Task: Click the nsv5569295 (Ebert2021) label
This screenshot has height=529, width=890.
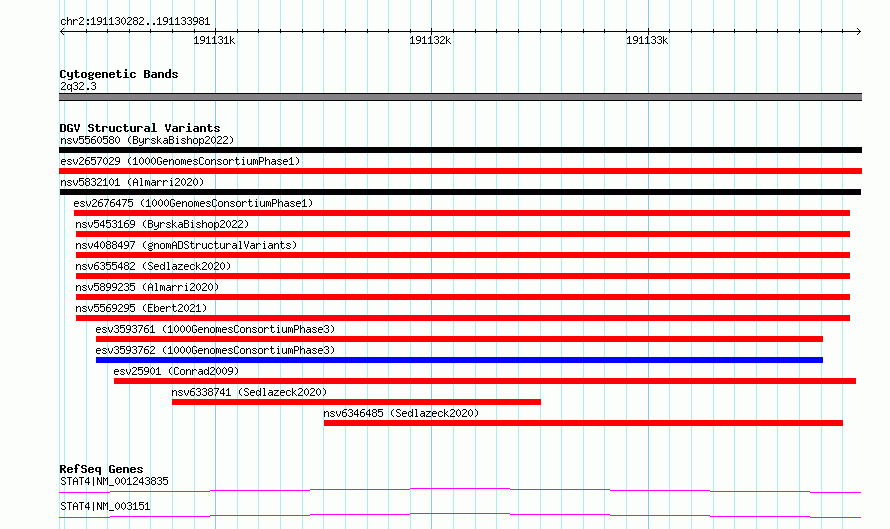Action: click(x=141, y=308)
